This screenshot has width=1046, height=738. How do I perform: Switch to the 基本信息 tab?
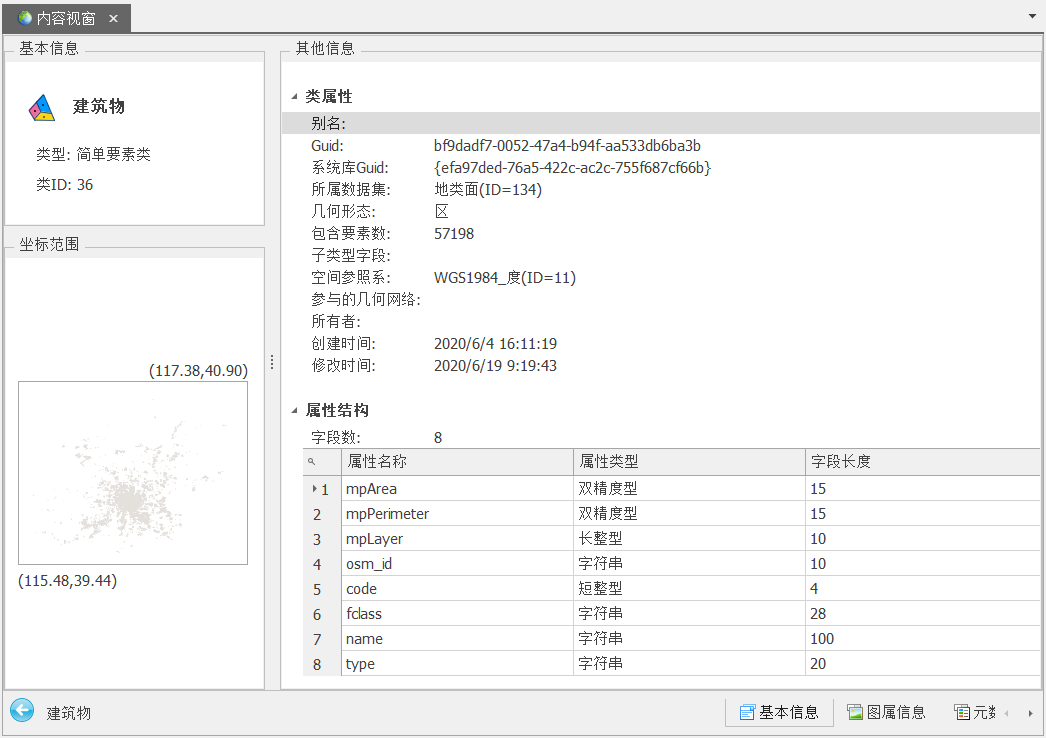point(779,712)
